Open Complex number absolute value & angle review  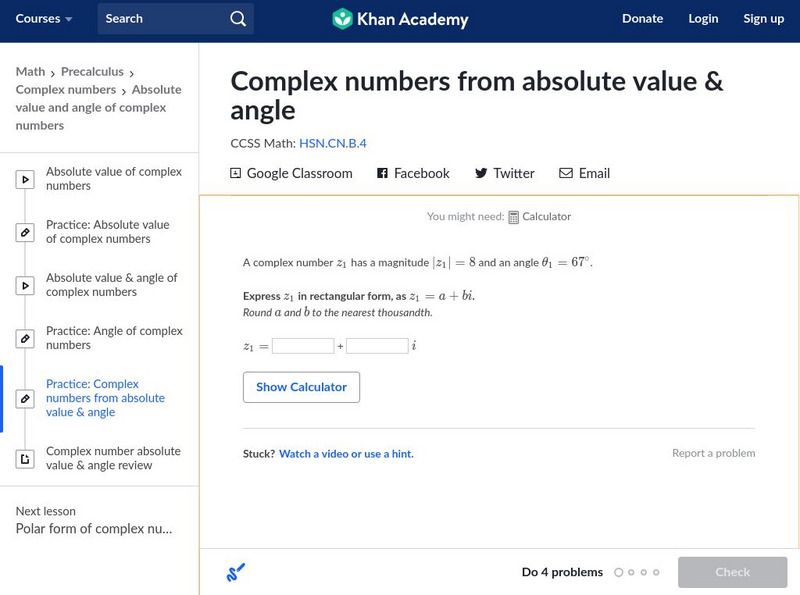point(113,458)
